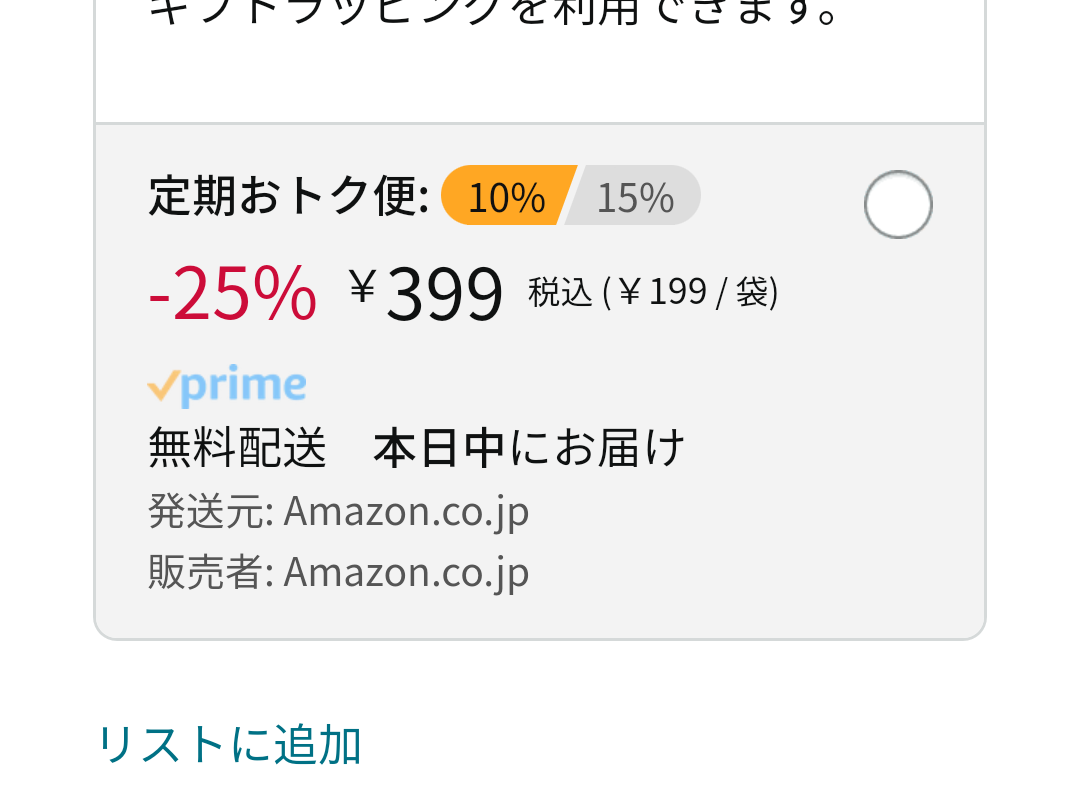Click the 税込 (￥199 / 袋) unit price
The width and height of the screenshot is (1080, 788).
[x=653, y=292]
